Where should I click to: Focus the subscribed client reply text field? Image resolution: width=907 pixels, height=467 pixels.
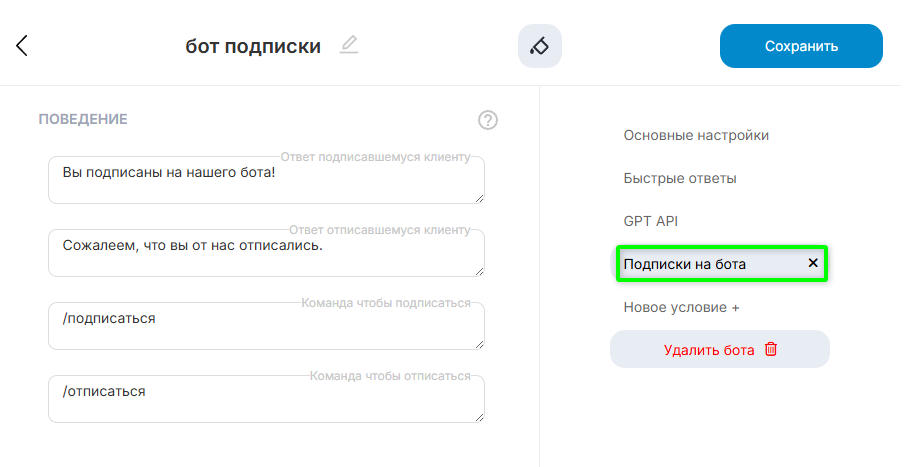point(265,180)
